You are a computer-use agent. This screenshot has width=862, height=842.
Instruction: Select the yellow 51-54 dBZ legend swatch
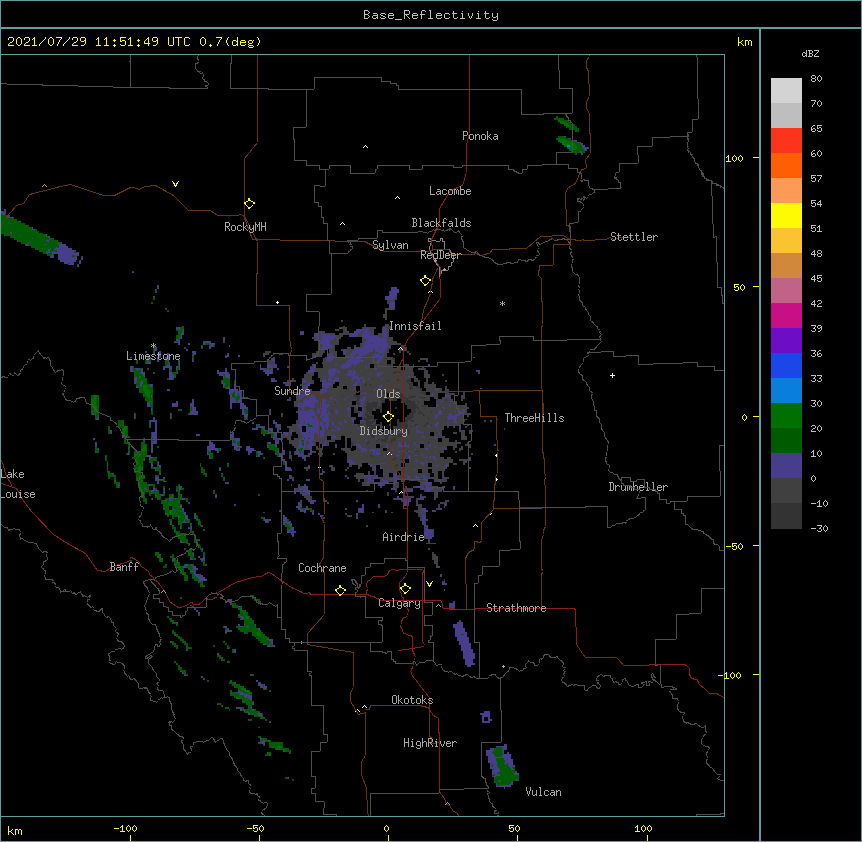point(786,215)
